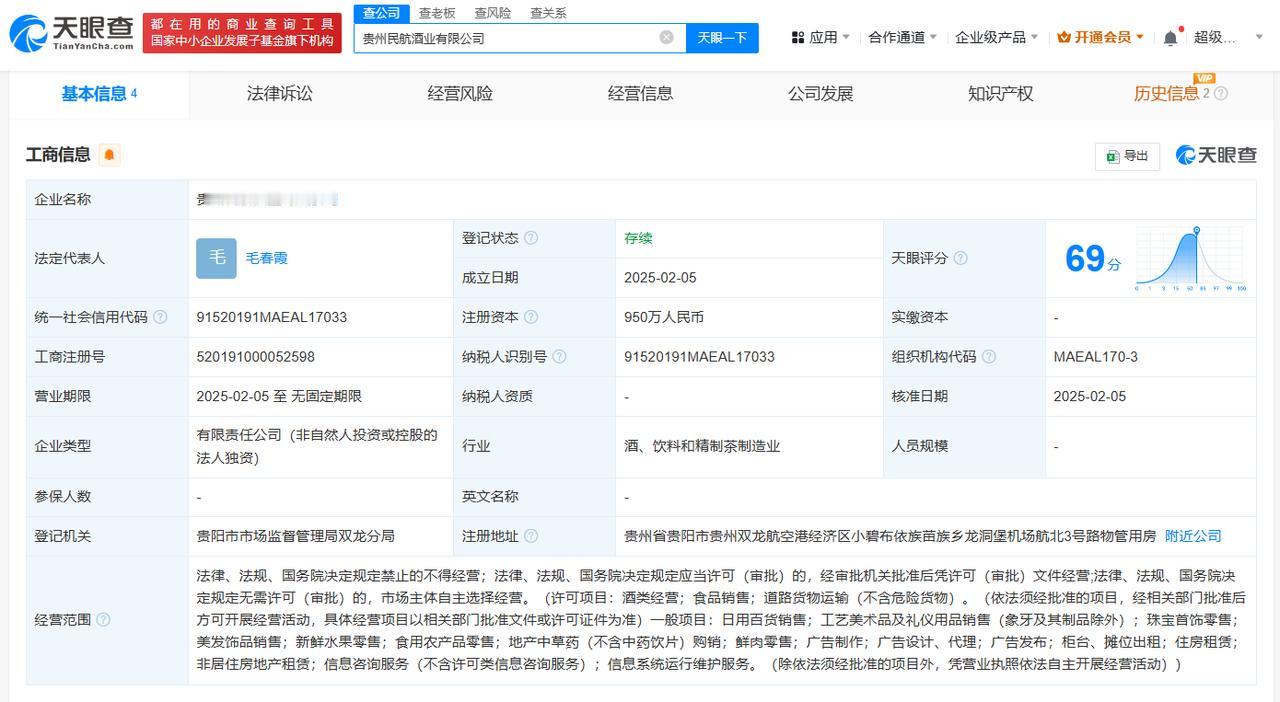Open the 应用 dropdown menu
This screenshot has width=1280, height=702.
tap(820, 37)
